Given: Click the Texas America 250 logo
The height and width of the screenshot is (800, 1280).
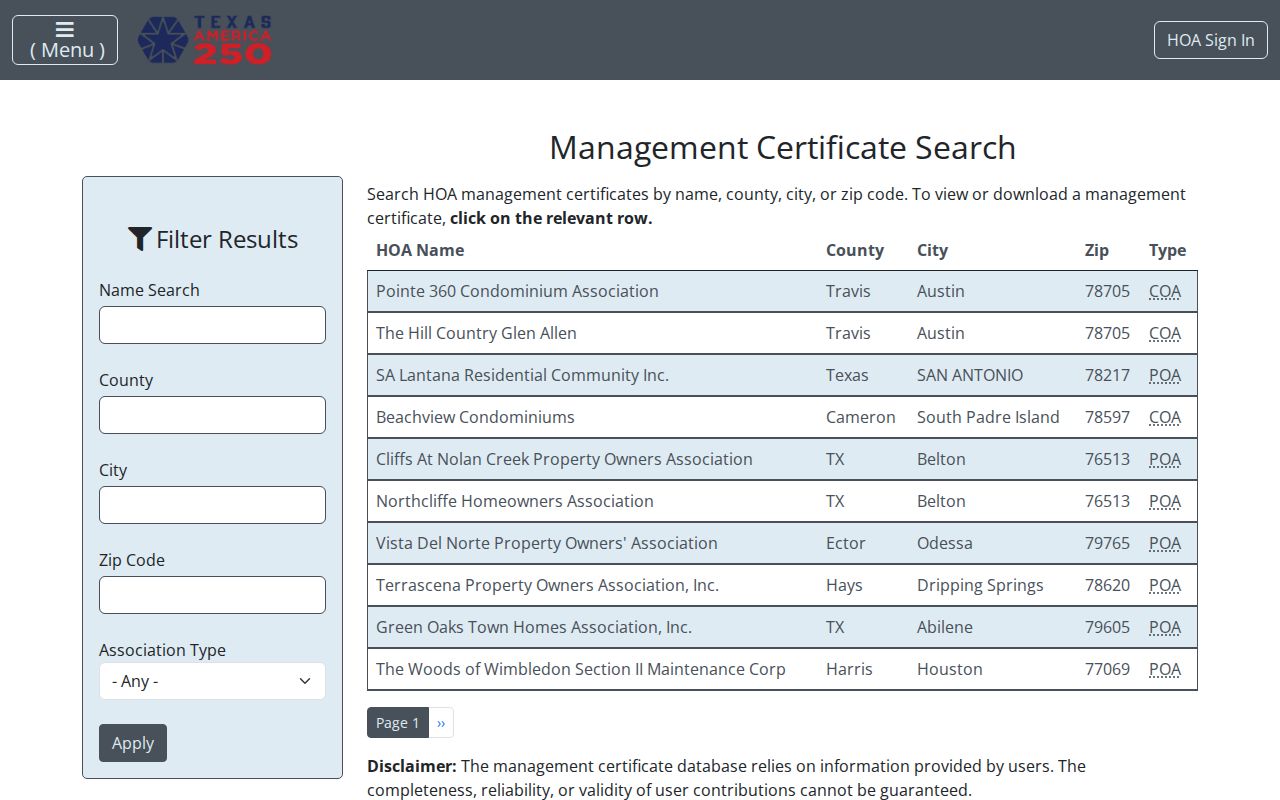Looking at the screenshot, I should tap(204, 40).
